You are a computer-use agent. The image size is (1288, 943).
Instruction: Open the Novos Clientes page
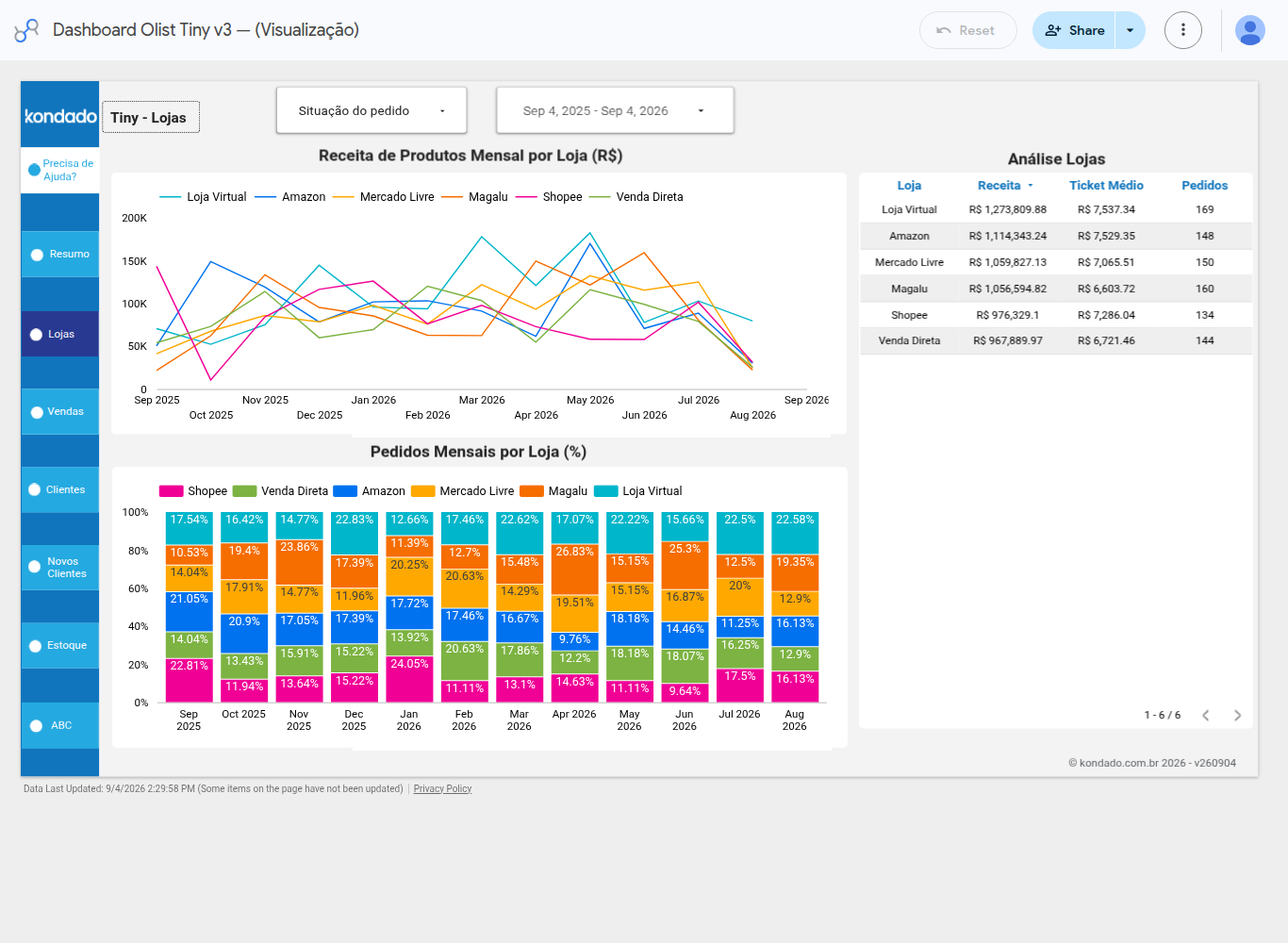[60, 568]
